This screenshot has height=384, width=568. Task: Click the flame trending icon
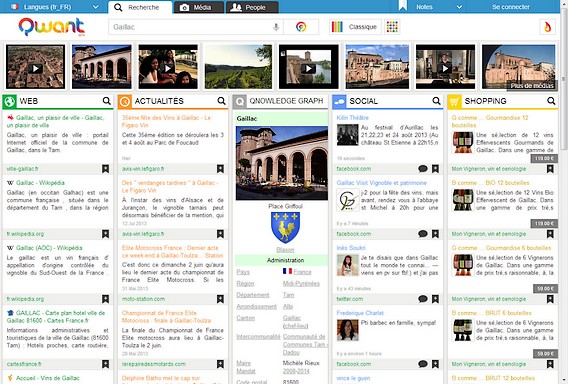click(x=547, y=27)
